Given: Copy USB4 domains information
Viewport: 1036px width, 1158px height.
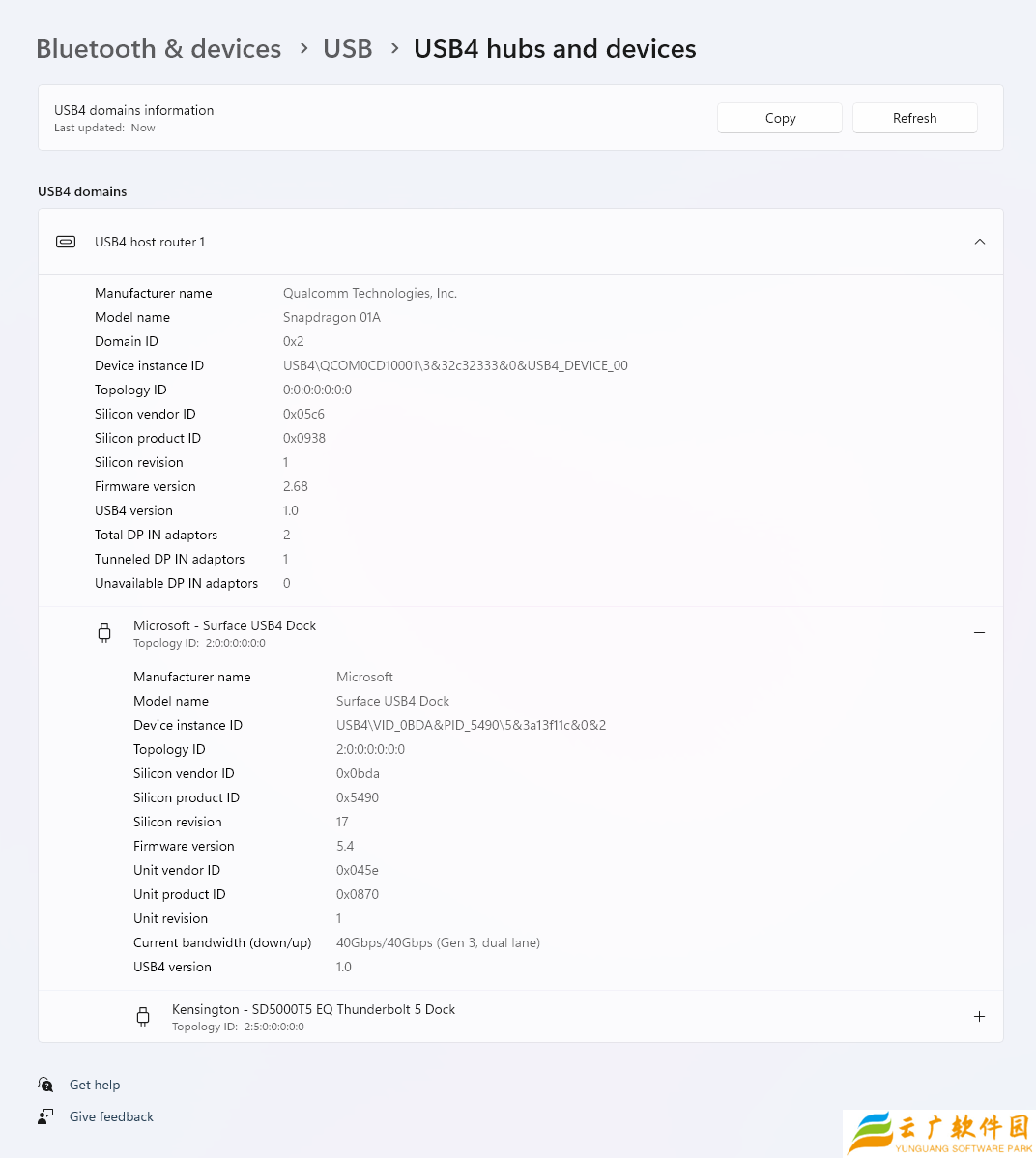Looking at the screenshot, I should pos(780,118).
